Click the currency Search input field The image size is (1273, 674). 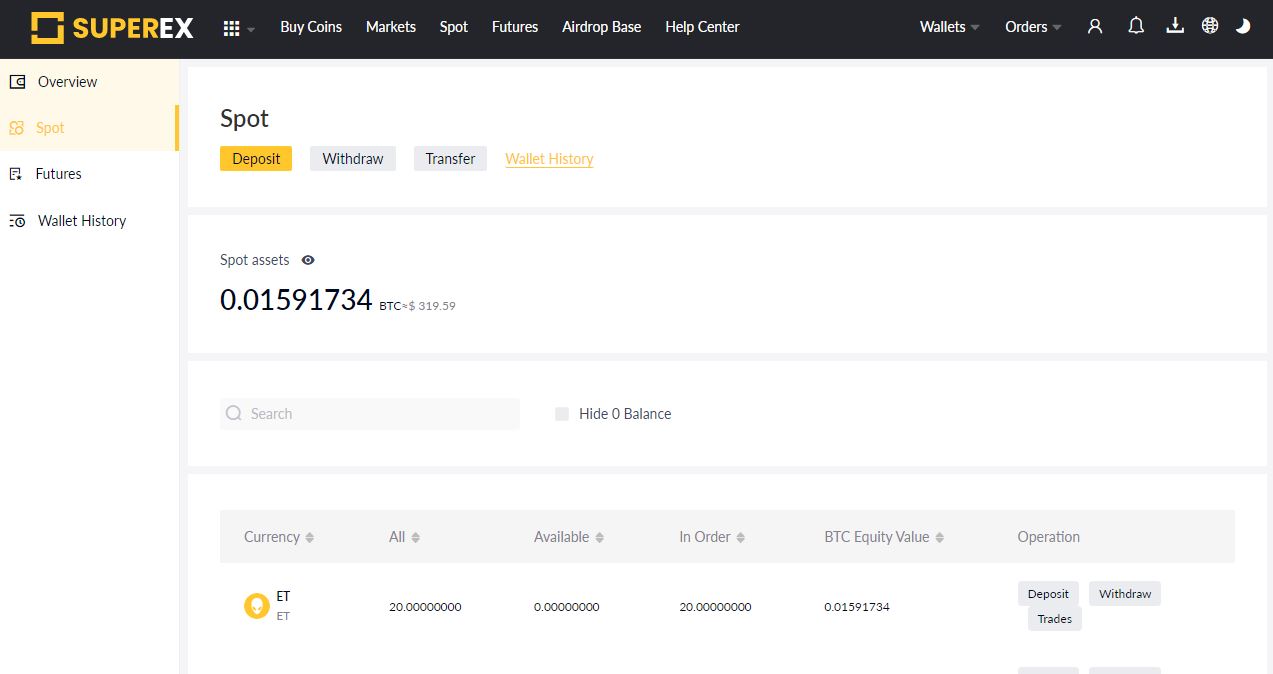coord(380,414)
